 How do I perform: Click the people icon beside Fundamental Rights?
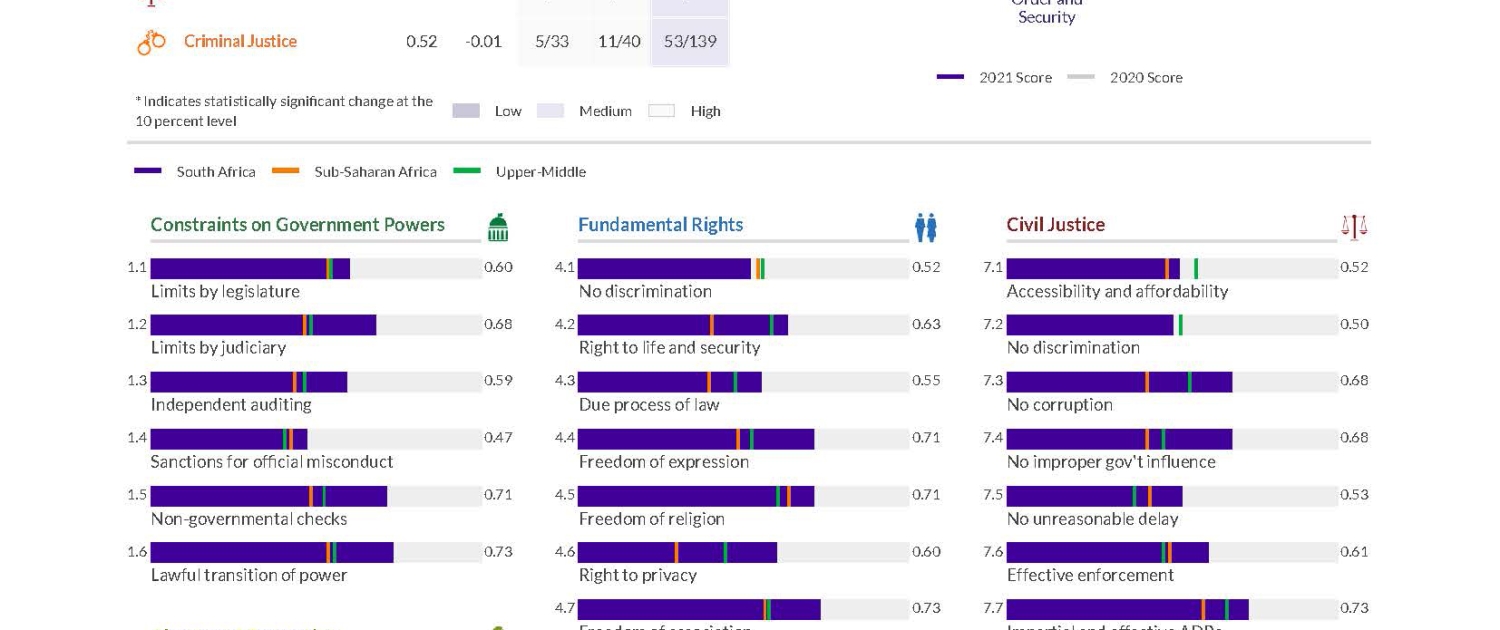[x=926, y=228]
